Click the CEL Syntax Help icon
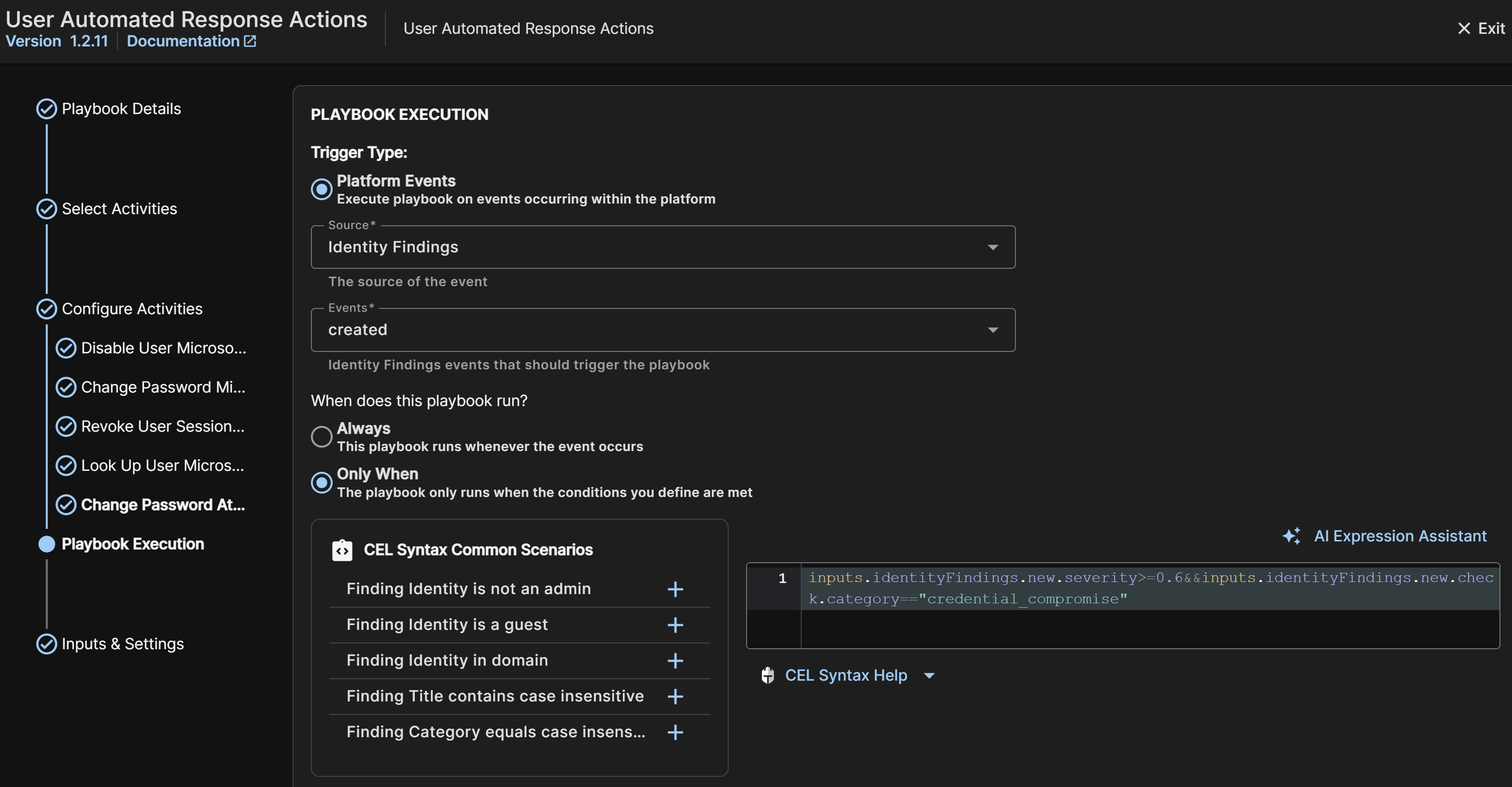The width and height of the screenshot is (1512, 787). point(768,675)
